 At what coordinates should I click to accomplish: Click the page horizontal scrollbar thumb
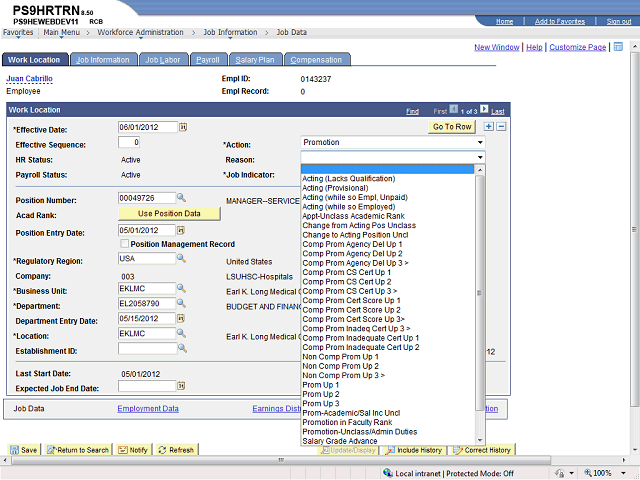pos(281,460)
